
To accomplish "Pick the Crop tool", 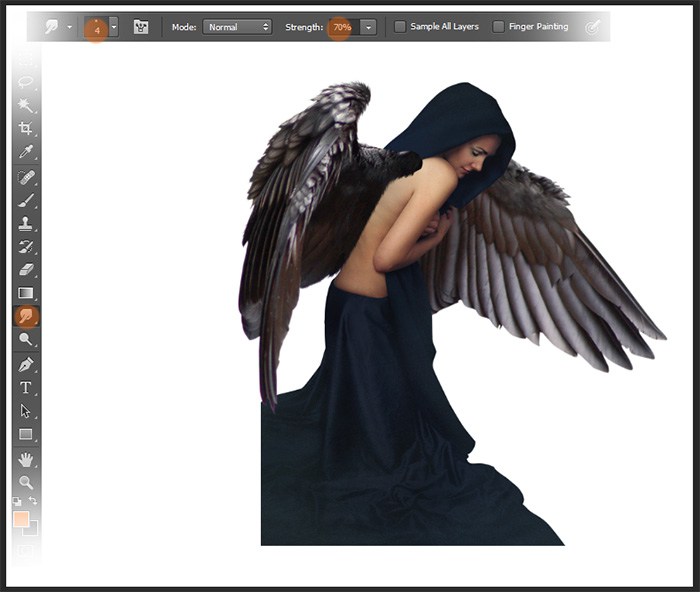I will pyautogui.click(x=25, y=129).
